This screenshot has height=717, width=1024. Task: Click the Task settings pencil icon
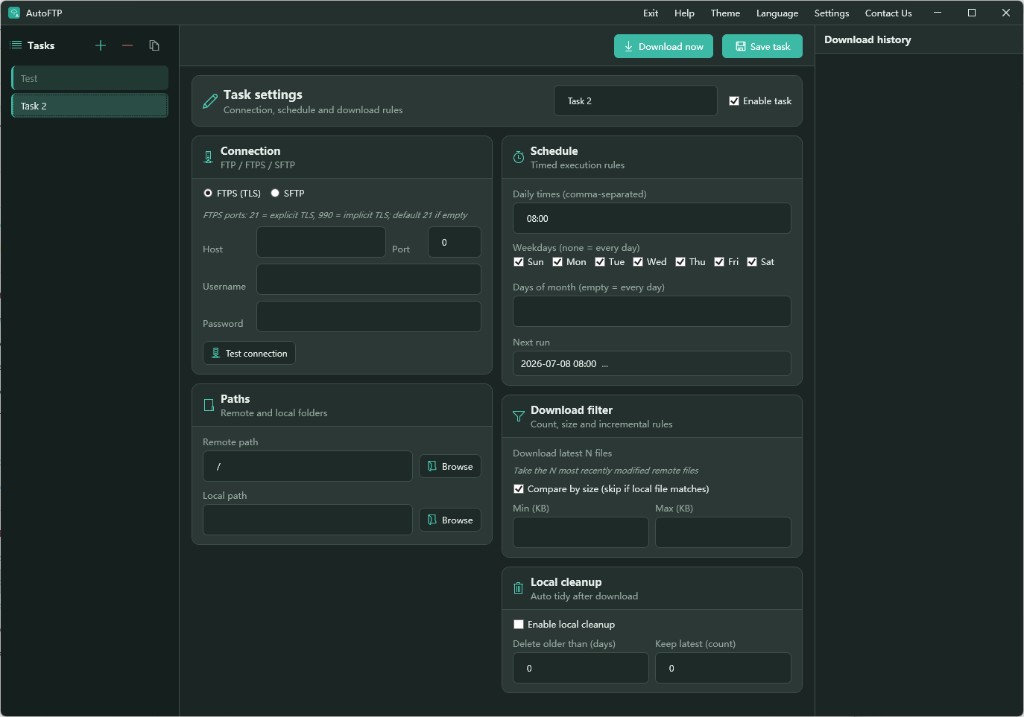tap(210, 101)
